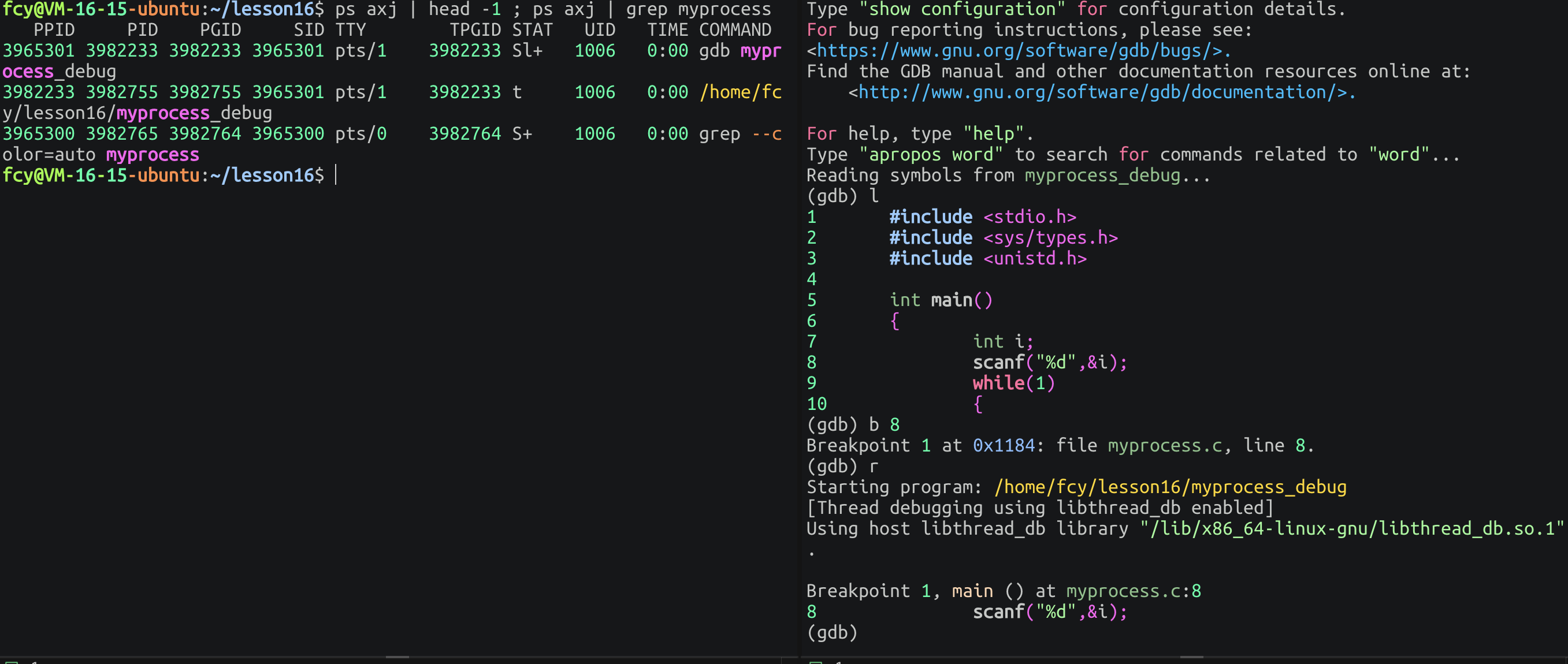Click PID 3982755 in the ps output
1568x664 pixels.
pos(122,92)
